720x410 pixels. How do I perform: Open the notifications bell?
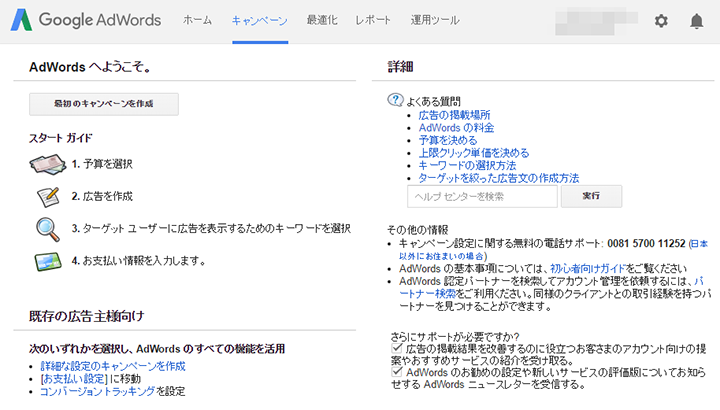tap(697, 21)
